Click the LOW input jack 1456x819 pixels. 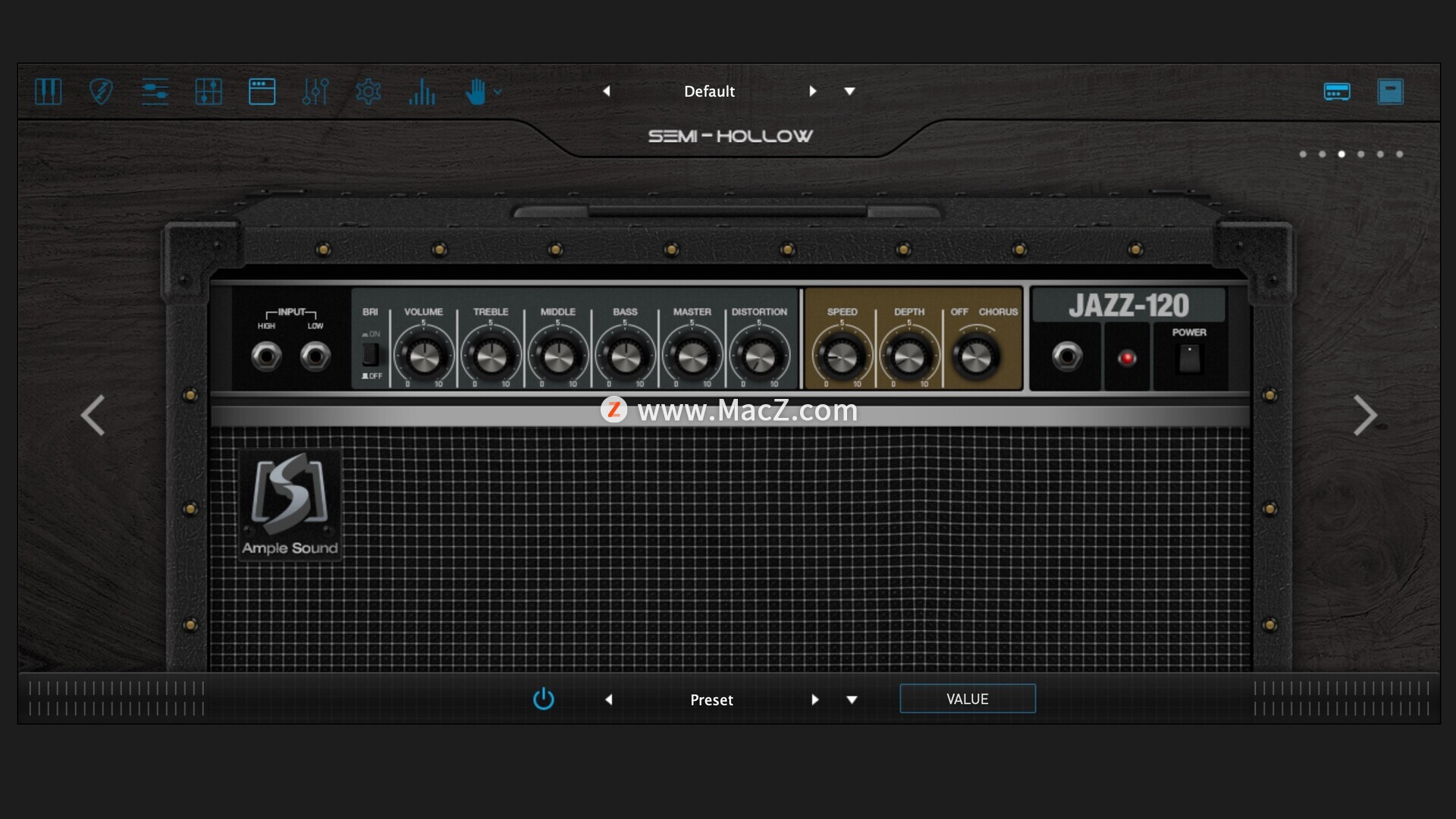tap(315, 356)
